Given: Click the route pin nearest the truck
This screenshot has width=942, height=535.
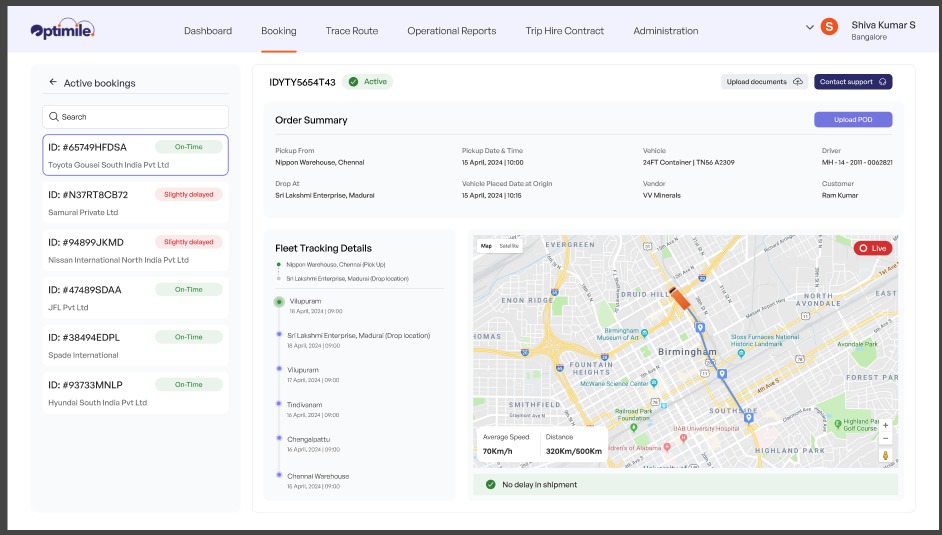Looking at the screenshot, I should click(700, 327).
